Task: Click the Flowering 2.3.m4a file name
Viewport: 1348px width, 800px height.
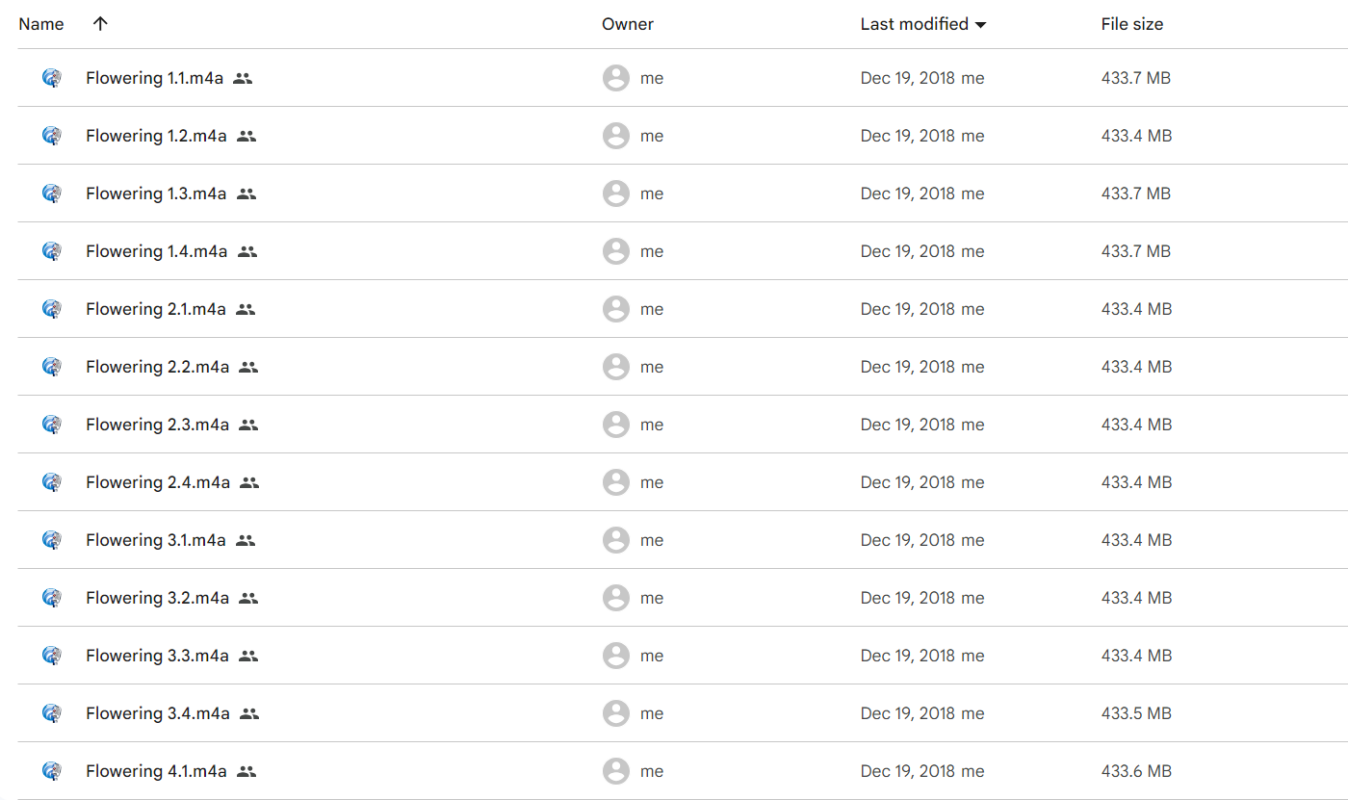Action: [157, 425]
